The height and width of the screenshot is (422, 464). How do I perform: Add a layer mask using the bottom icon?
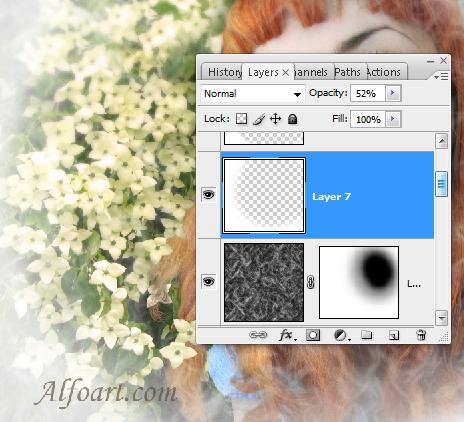pos(313,335)
